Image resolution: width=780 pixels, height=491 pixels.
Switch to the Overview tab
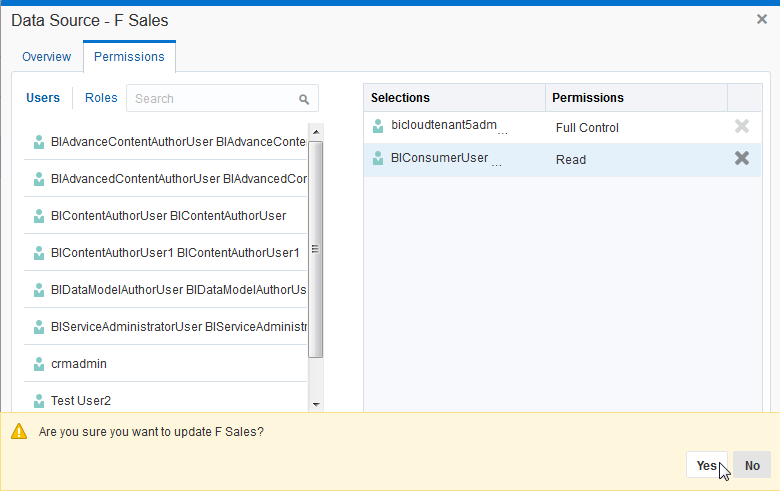click(x=46, y=57)
